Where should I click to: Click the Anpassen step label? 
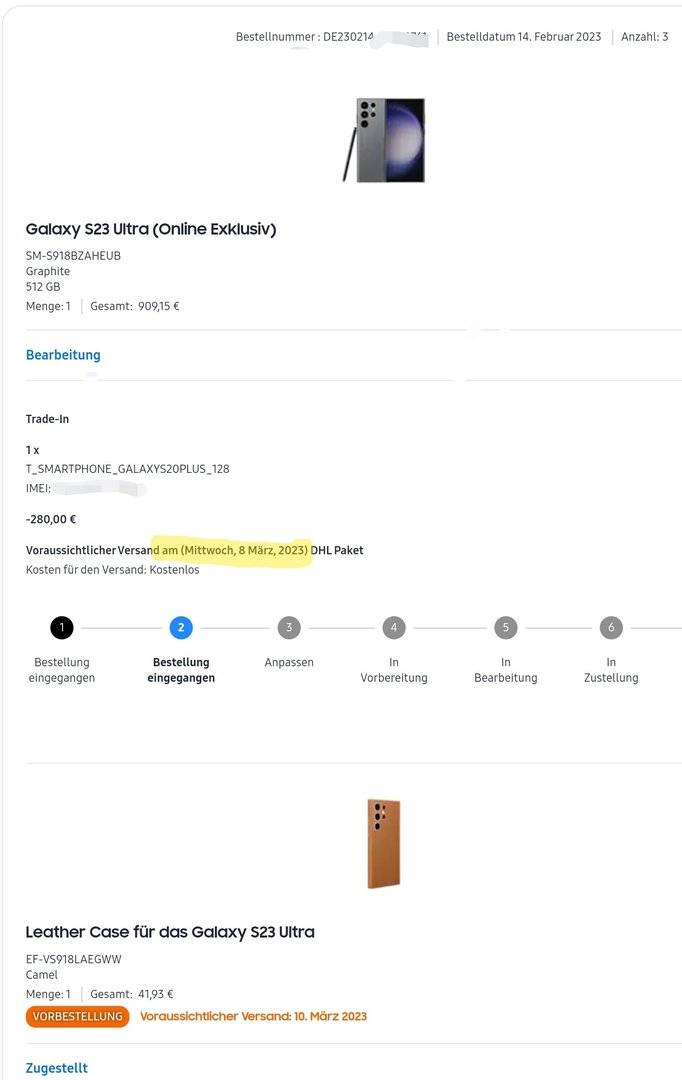tap(289, 662)
